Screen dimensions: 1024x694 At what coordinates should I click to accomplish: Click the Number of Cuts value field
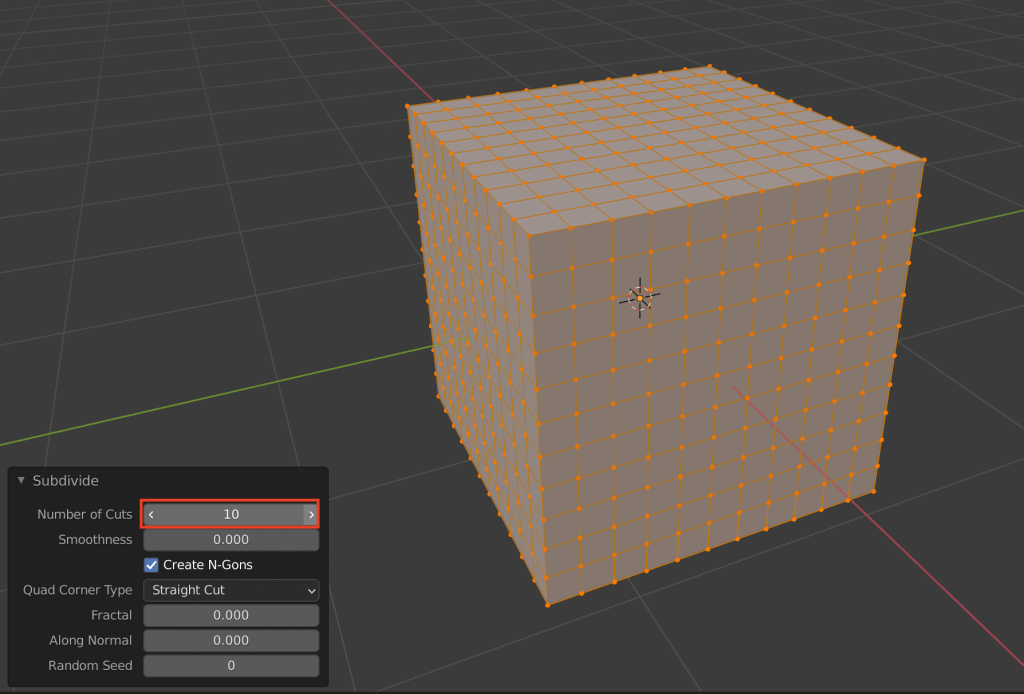(230, 514)
